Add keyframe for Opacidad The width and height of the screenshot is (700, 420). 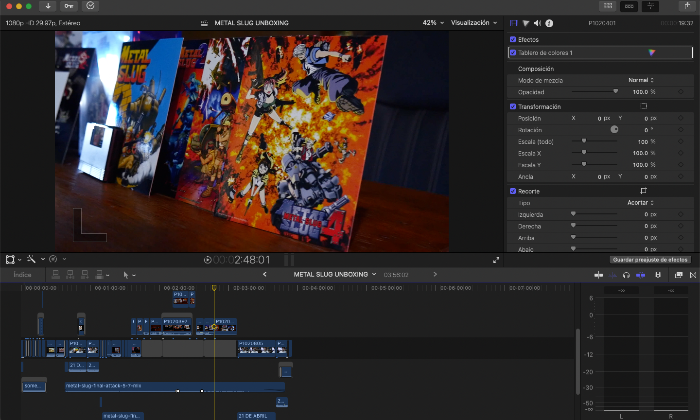tap(681, 91)
